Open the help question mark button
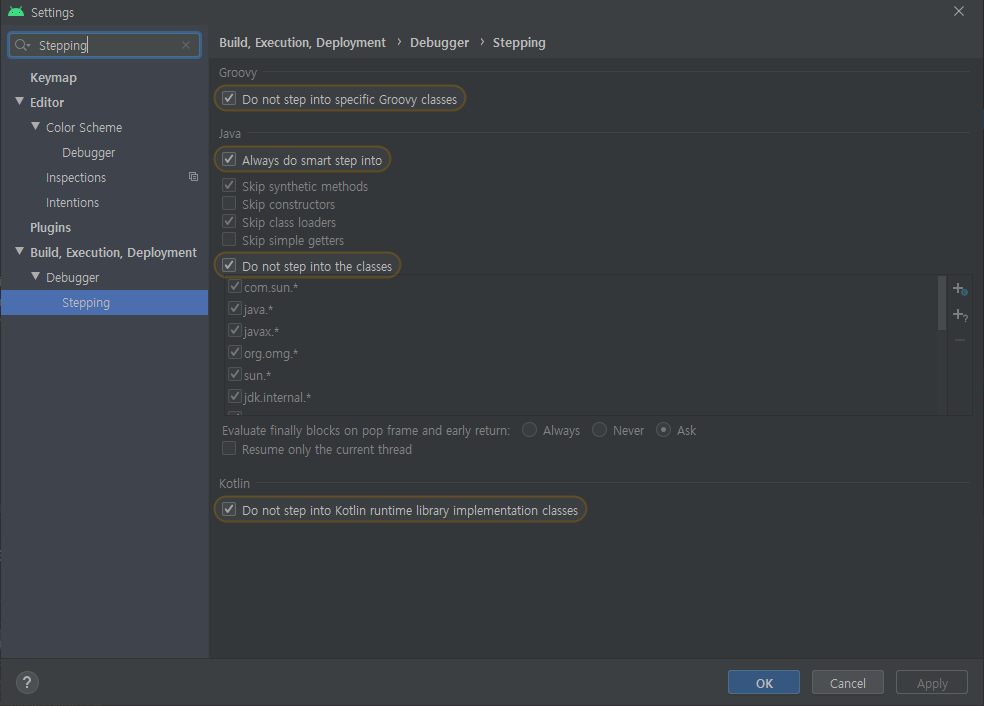 point(27,682)
